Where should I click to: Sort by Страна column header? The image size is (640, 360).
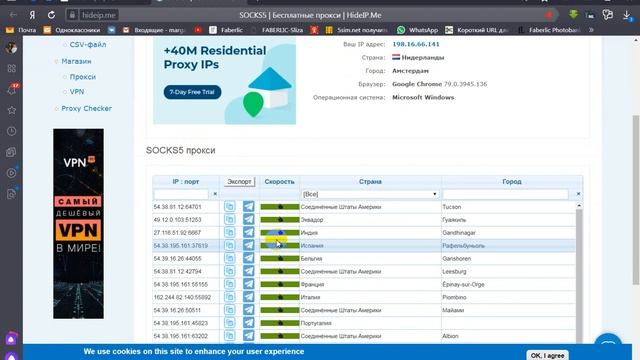tap(370, 182)
